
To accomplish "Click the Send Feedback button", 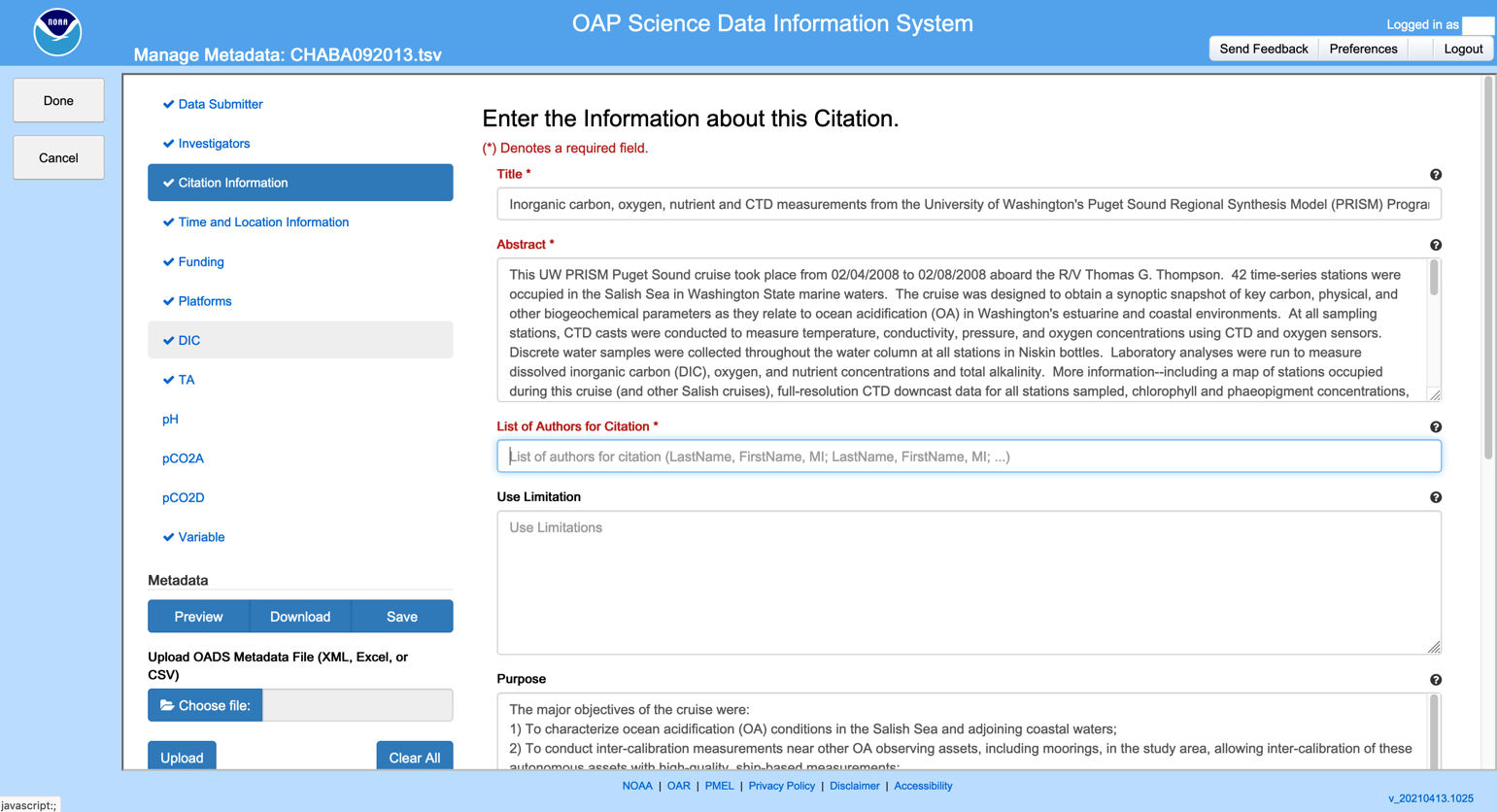I will click(x=1263, y=49).
